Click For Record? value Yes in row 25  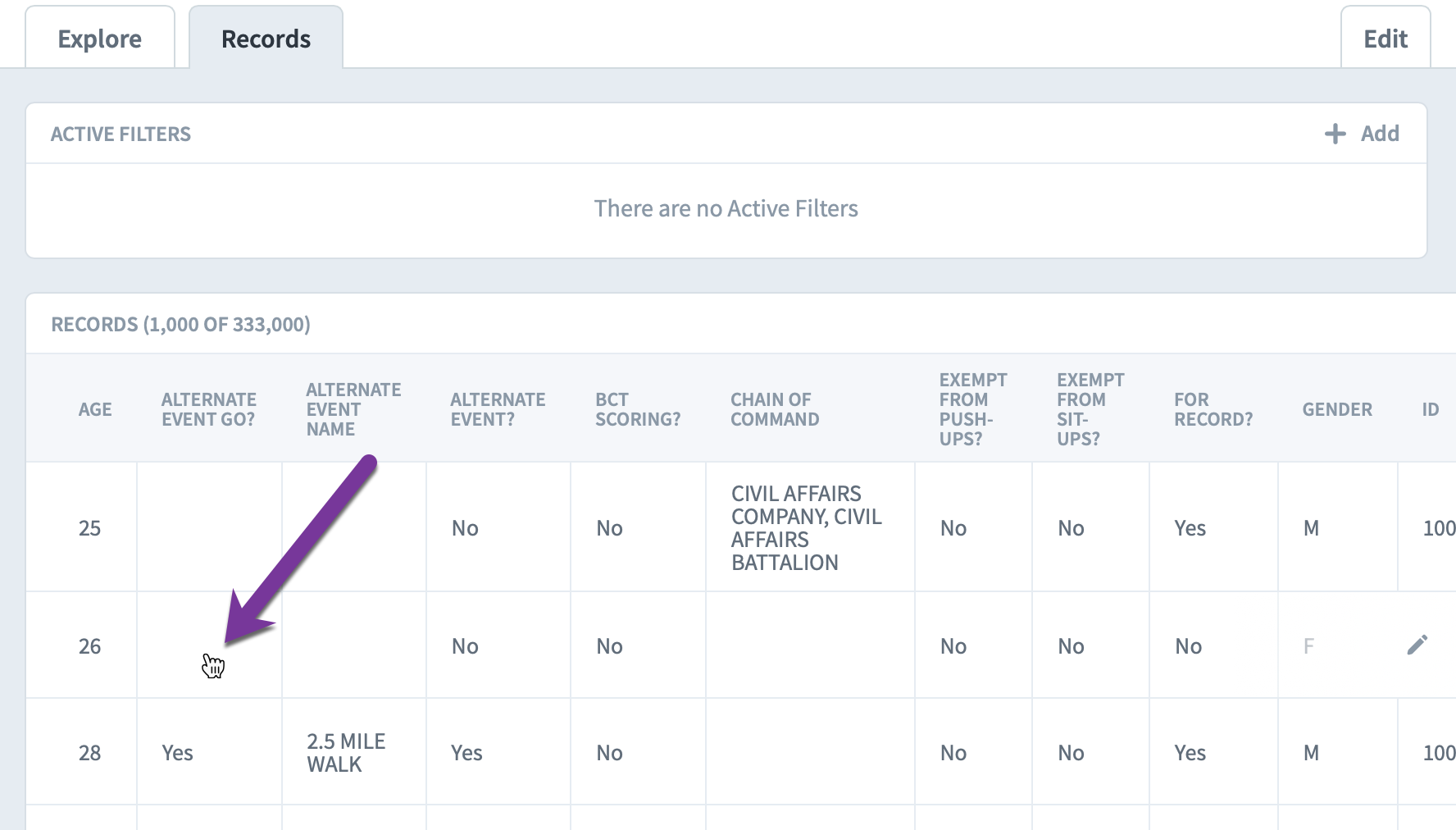point(1190,528)
